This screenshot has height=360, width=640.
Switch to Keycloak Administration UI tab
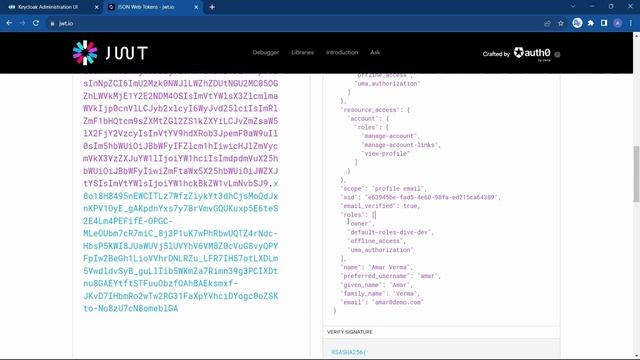point(51,7)
